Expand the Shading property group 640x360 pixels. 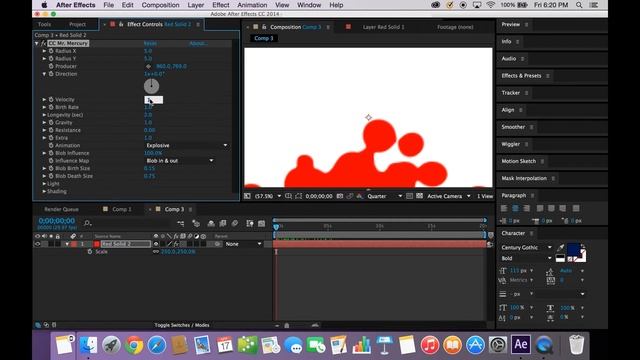click(x=44, y=191)
